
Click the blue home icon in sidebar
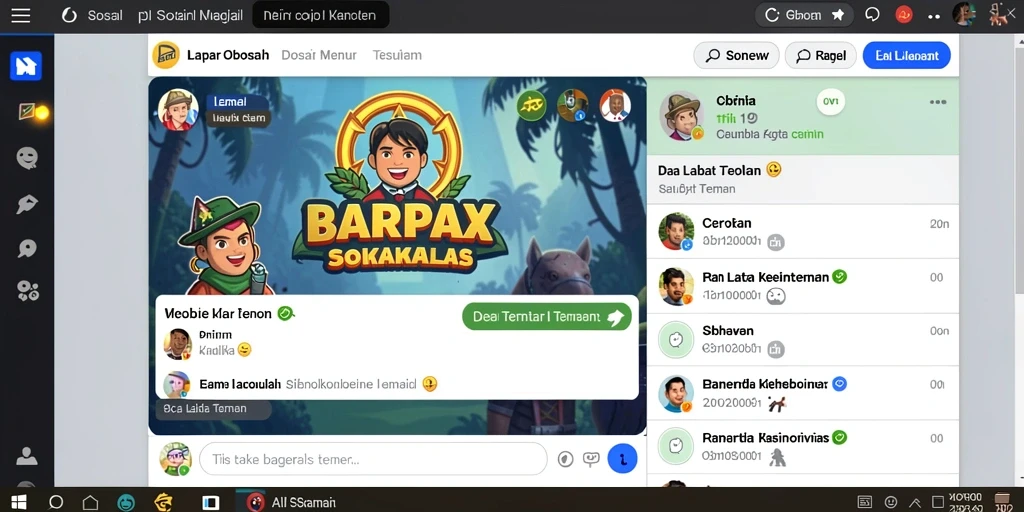pyautogui.click(x=26, y=66)
